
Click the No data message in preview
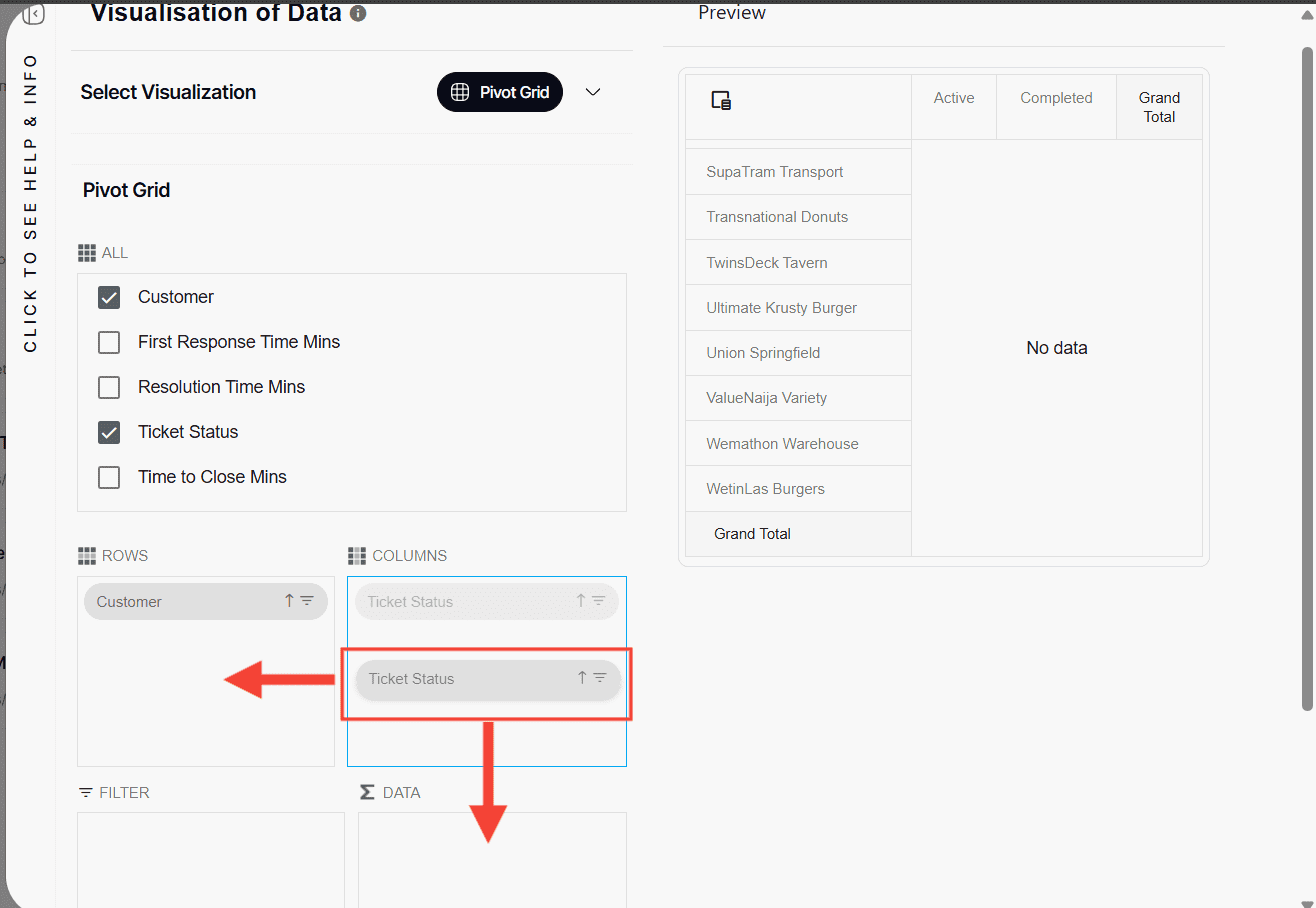tap(1057, 348)
